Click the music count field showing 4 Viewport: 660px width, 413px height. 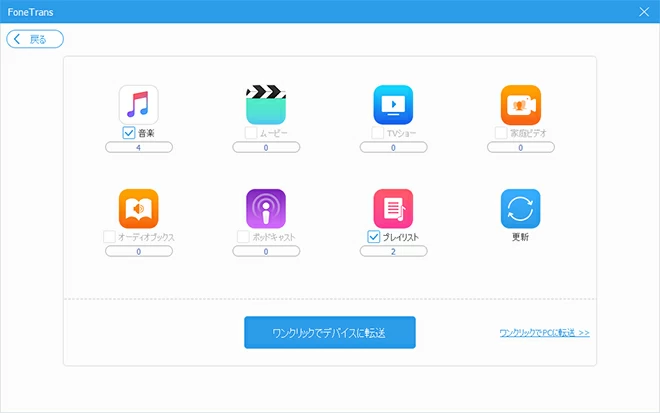(139, 147)
